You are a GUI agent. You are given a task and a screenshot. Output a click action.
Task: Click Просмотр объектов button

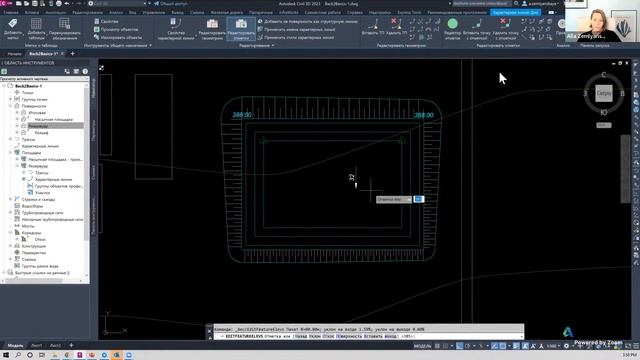pyautogui.click(x=116, y=29)
